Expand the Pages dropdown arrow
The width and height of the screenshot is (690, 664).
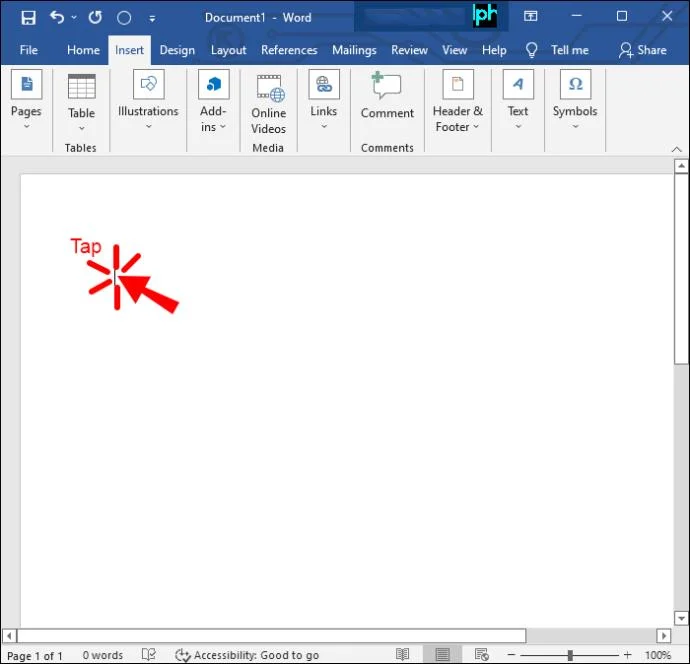click(x=26, y=126)
